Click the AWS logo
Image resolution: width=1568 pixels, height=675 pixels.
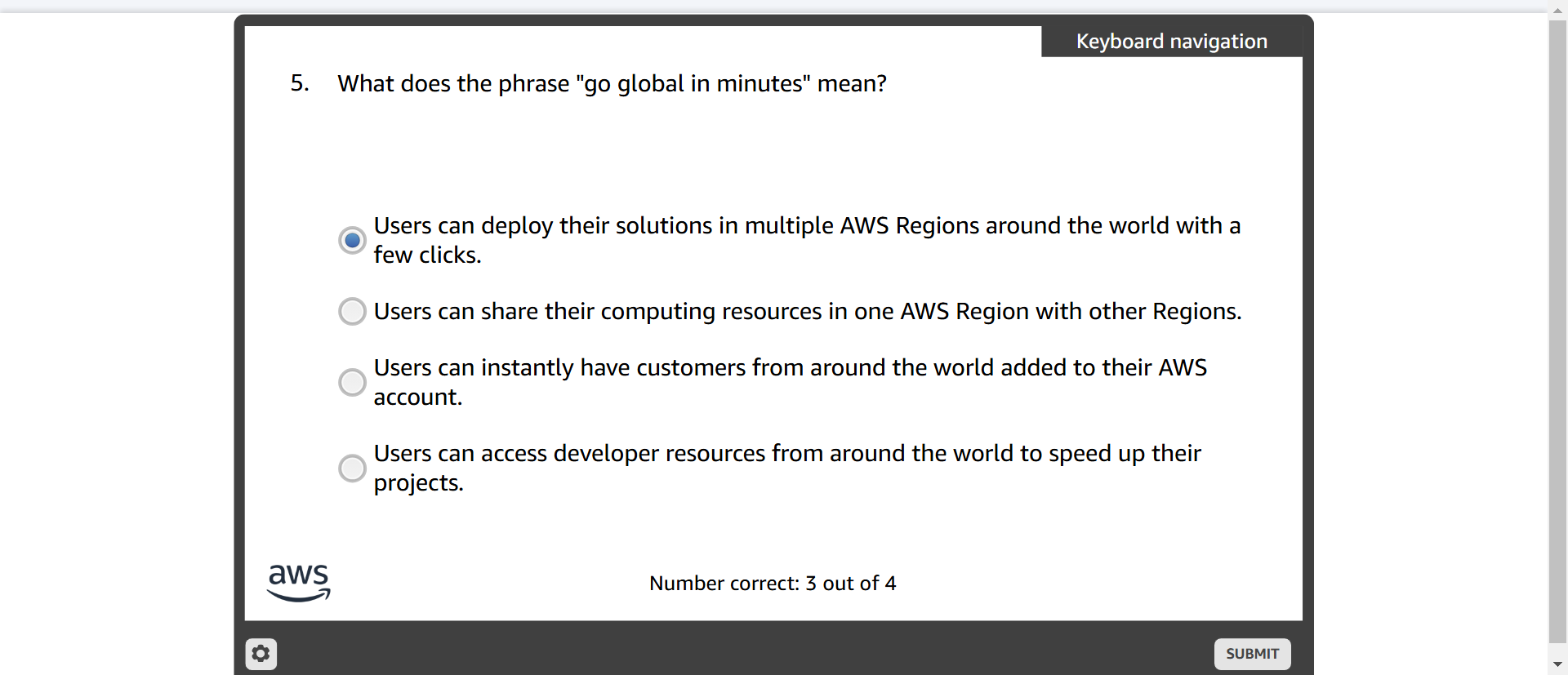pyautogui.click(x=299, y=583)
